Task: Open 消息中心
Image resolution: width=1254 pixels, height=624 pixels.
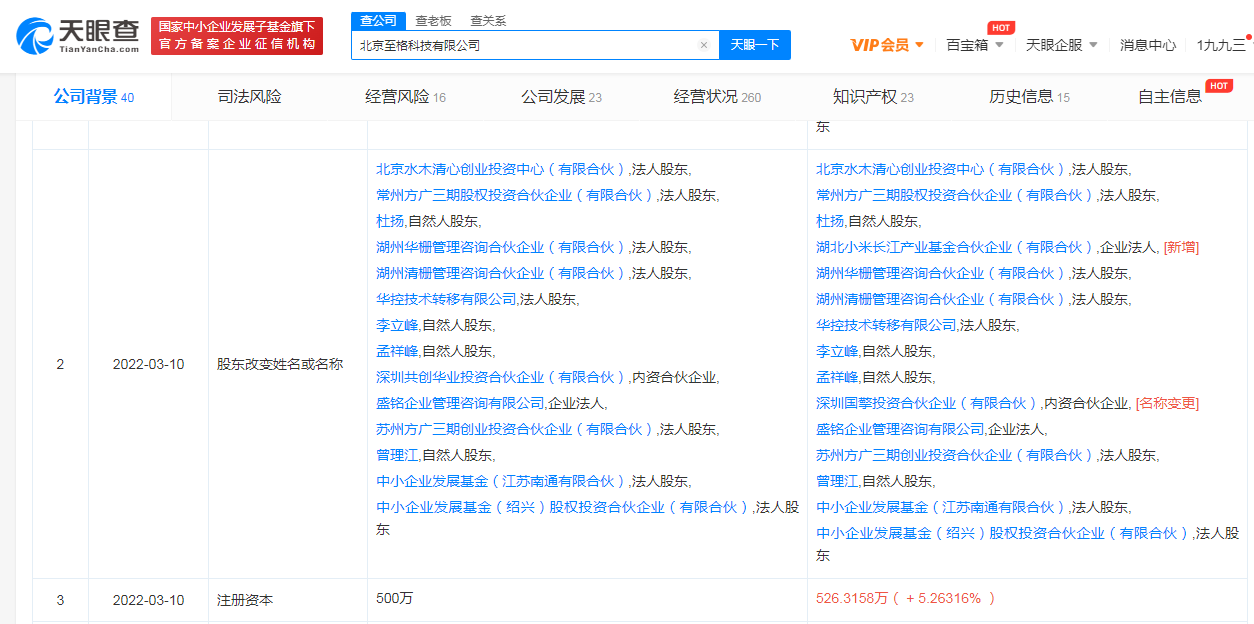Action: 1148,45
